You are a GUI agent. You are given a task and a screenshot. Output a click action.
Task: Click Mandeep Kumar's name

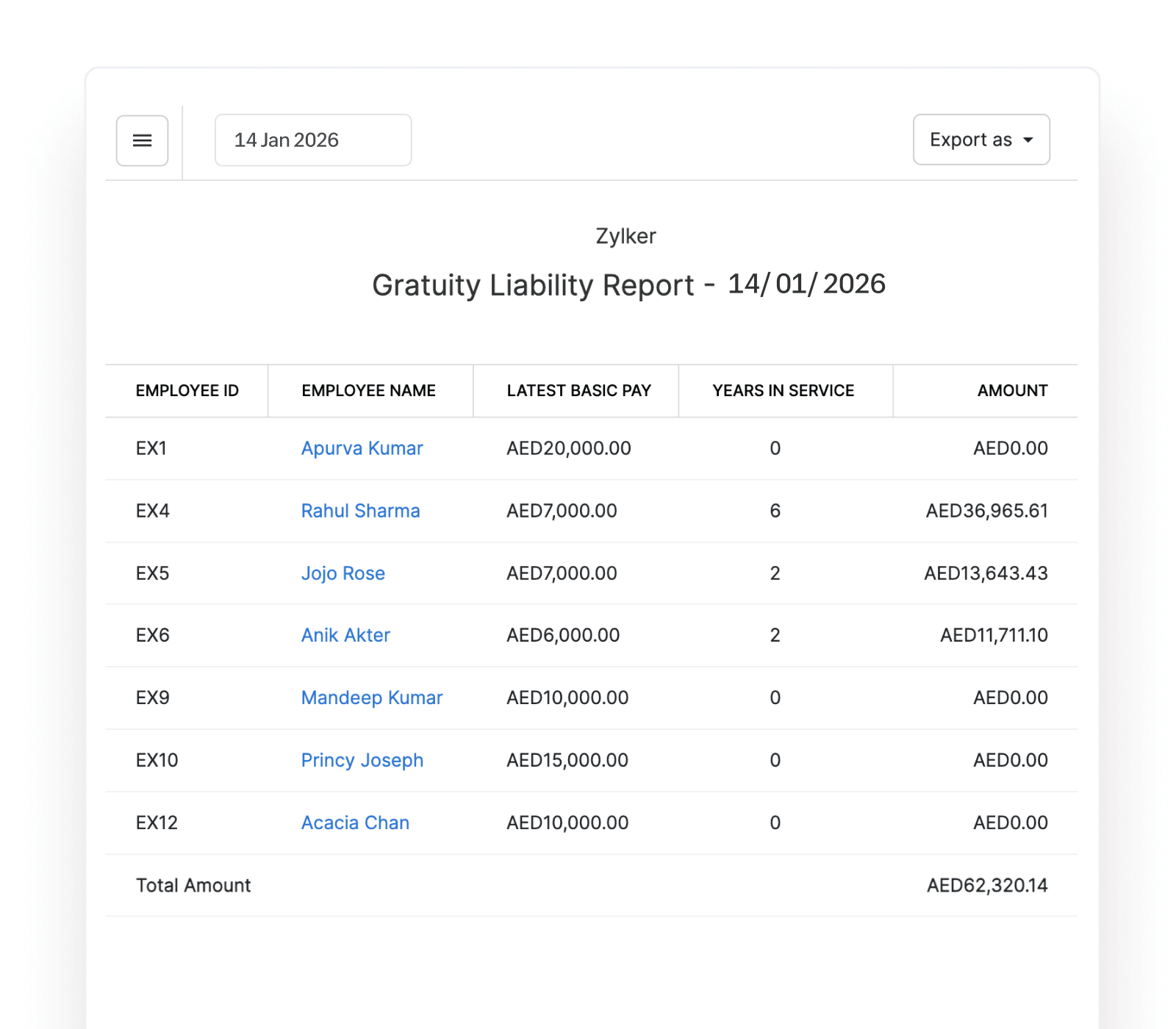[370, 698]
